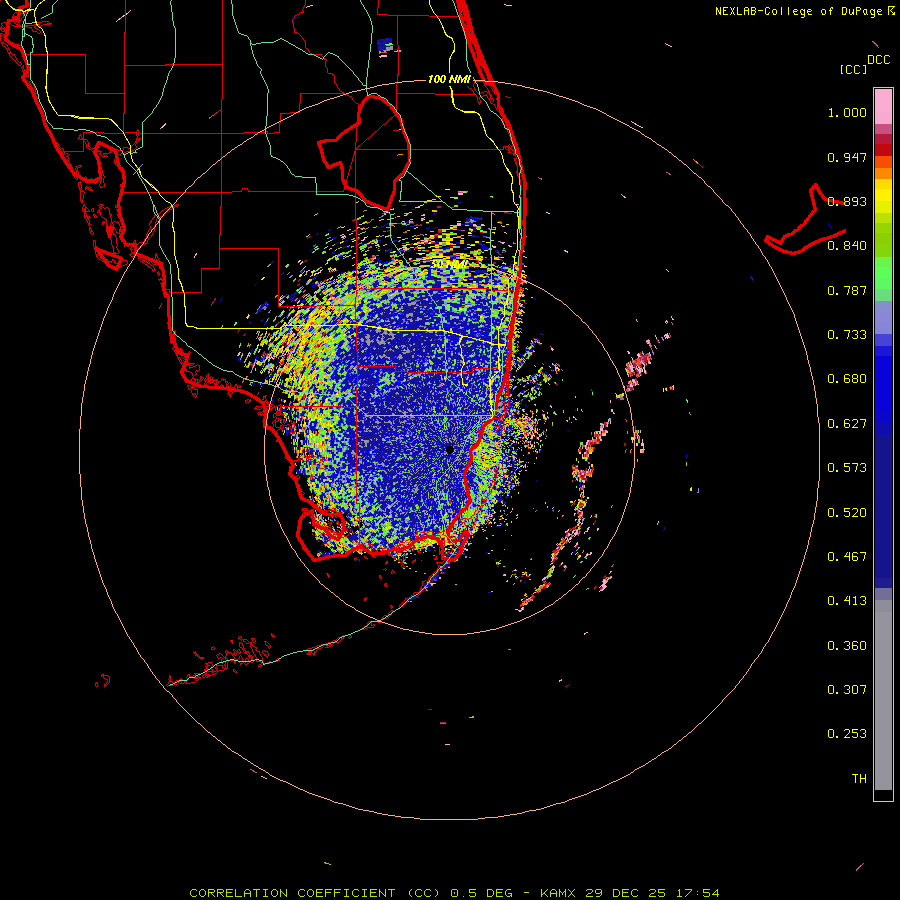Click the 50 NMI range ring label
This screenshot has height=900, width=900.
click(x=449, y=264)
